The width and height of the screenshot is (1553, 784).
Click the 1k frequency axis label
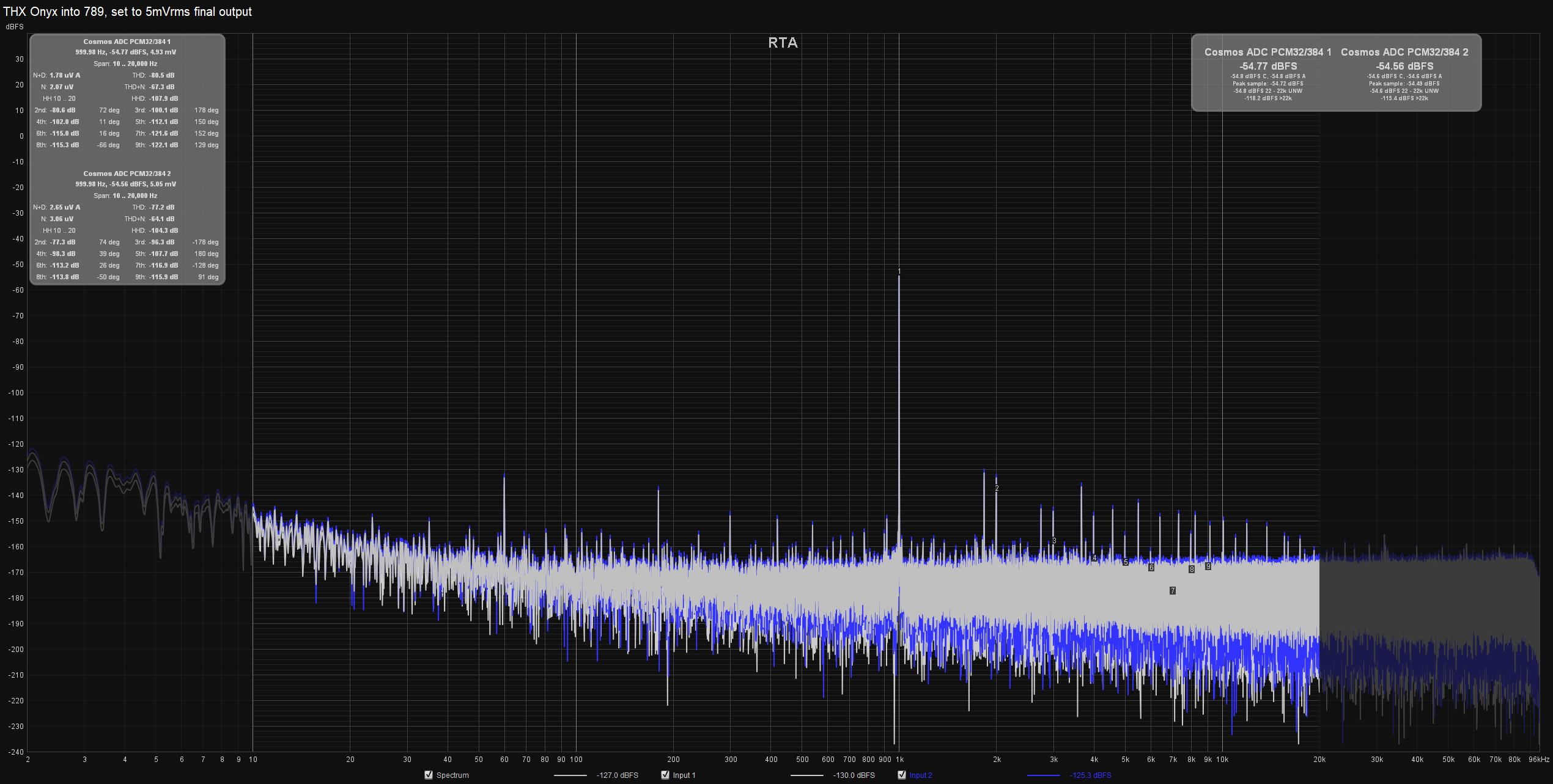click(x=899, y=760)
